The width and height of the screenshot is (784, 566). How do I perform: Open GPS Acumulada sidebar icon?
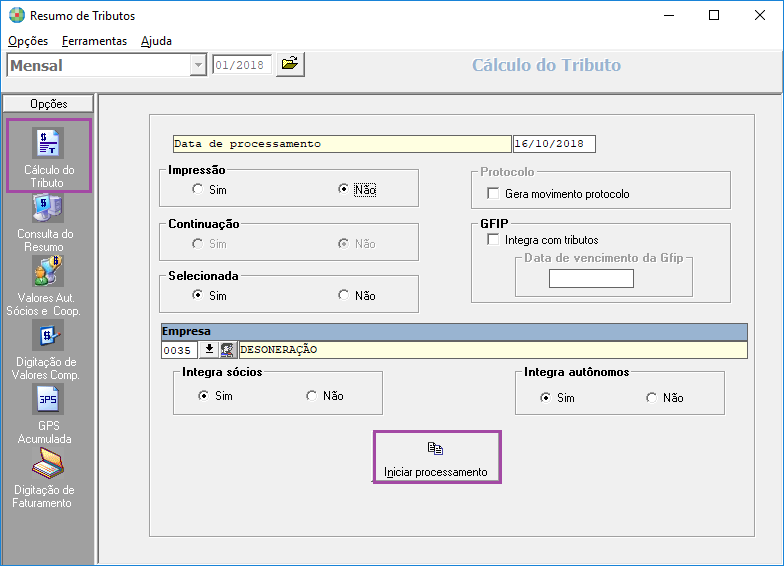pyautogui.click(x=48, y=399)
